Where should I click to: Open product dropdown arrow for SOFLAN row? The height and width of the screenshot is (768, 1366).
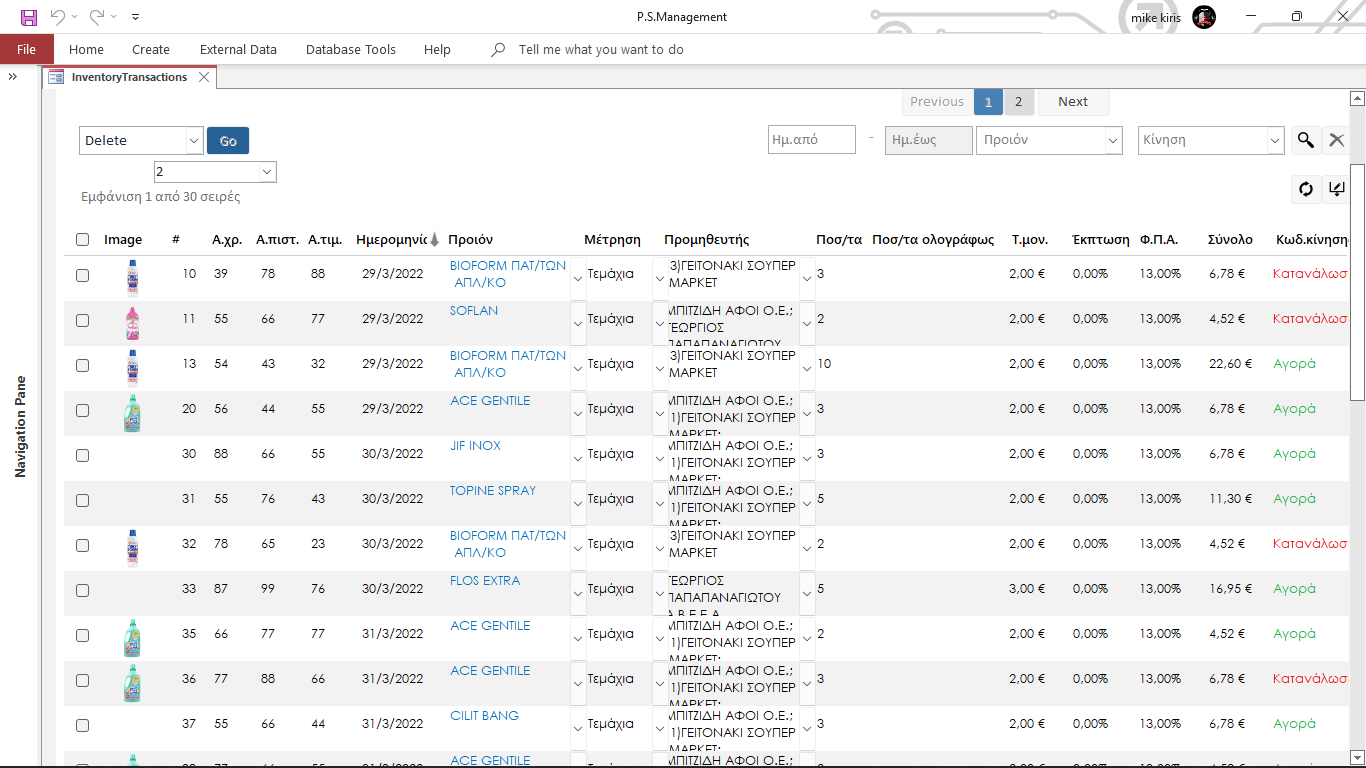pyautogui.click(x=578, y=324)
